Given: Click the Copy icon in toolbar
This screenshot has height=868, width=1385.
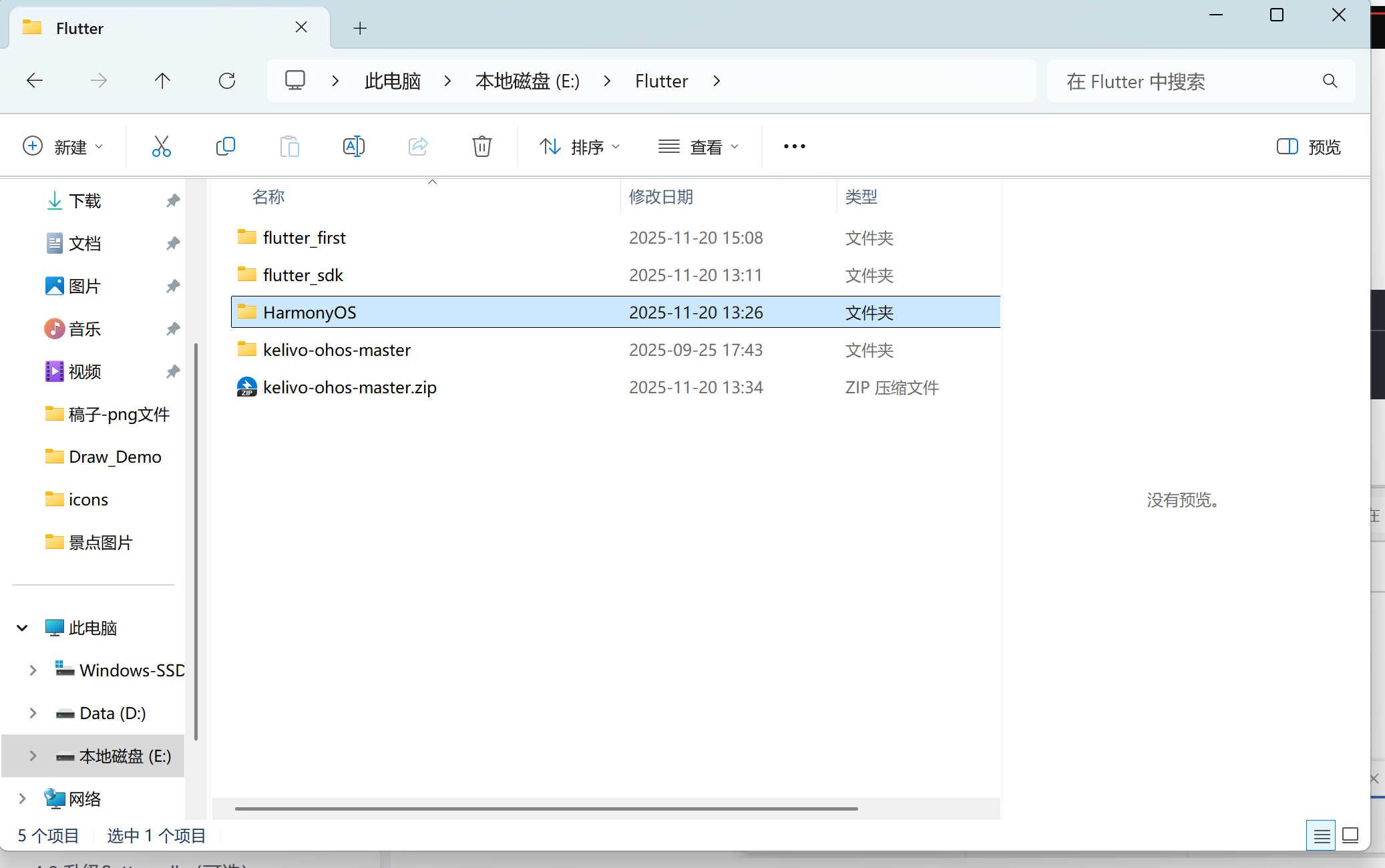Looking at the screenshot, I should pyautogui.click(x=226, y=146).
